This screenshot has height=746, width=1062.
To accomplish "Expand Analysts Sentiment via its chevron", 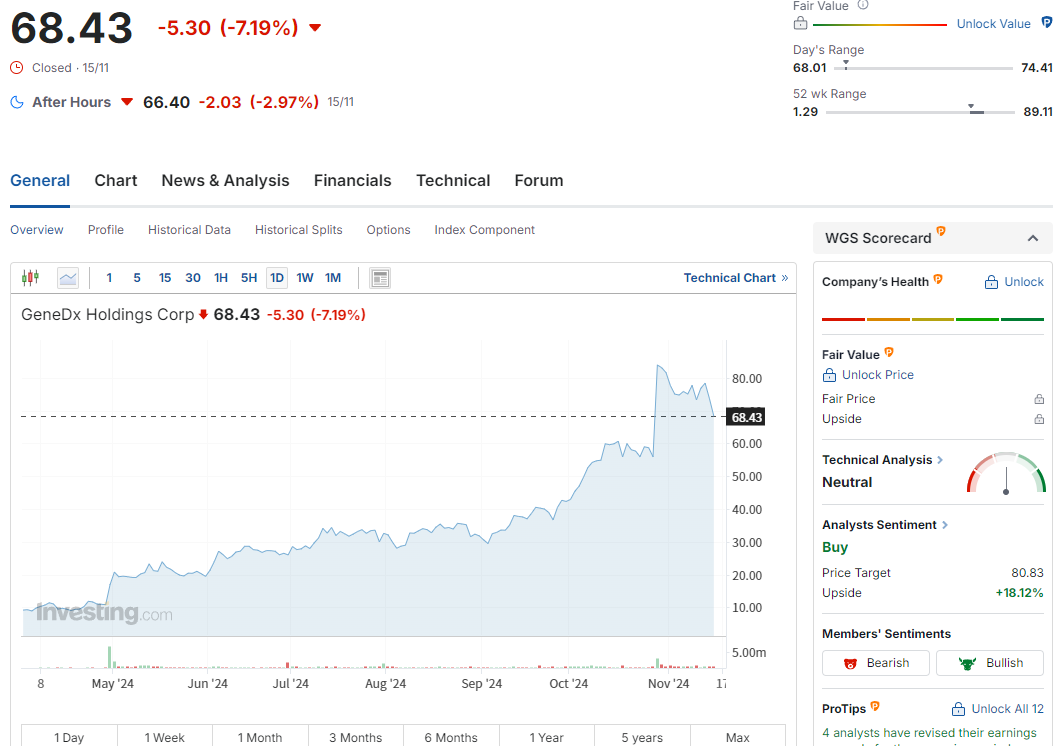I will [x=945, y=525].
